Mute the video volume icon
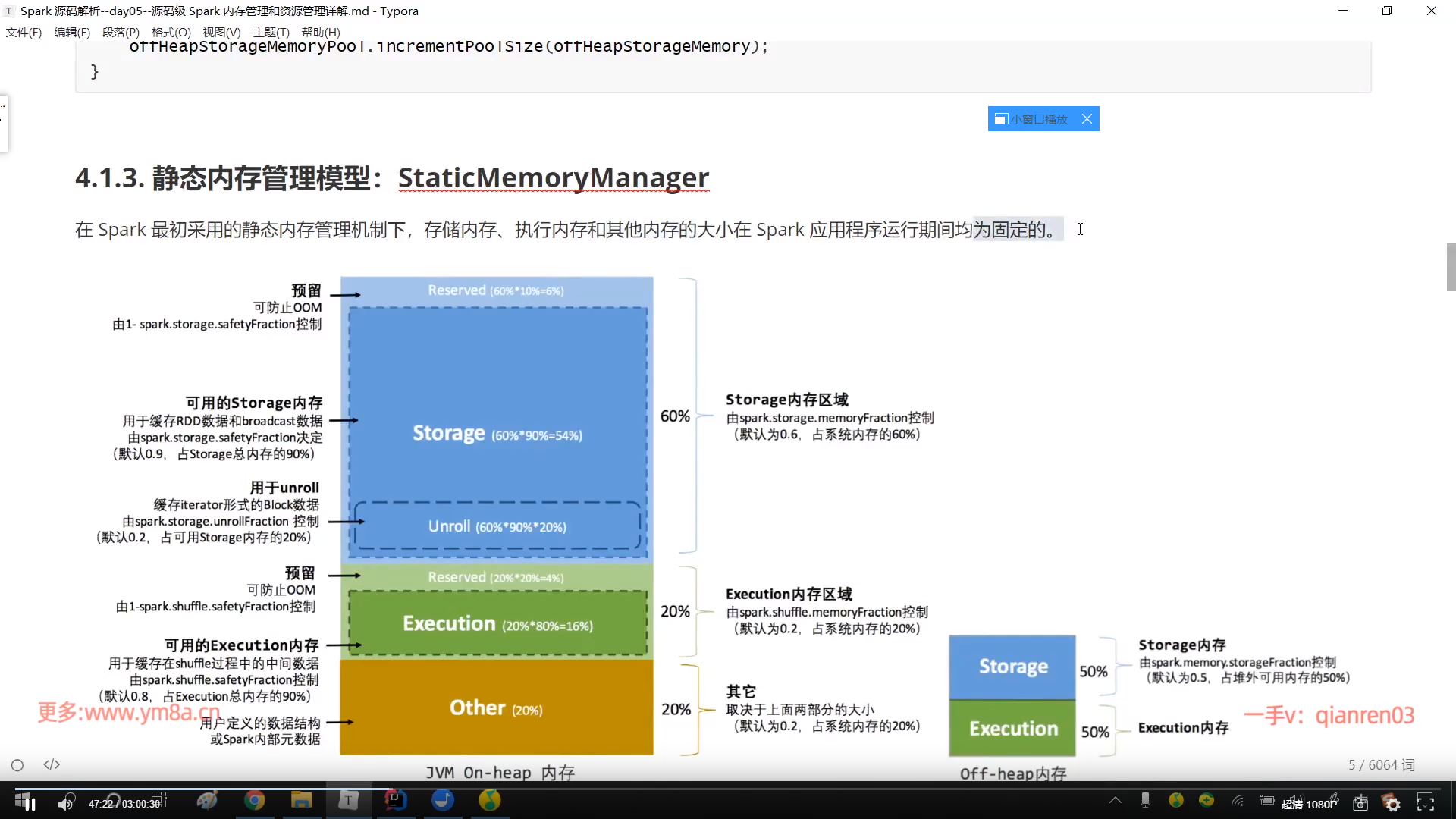This screenshot has width=1456, height=819. click(66, 803)
